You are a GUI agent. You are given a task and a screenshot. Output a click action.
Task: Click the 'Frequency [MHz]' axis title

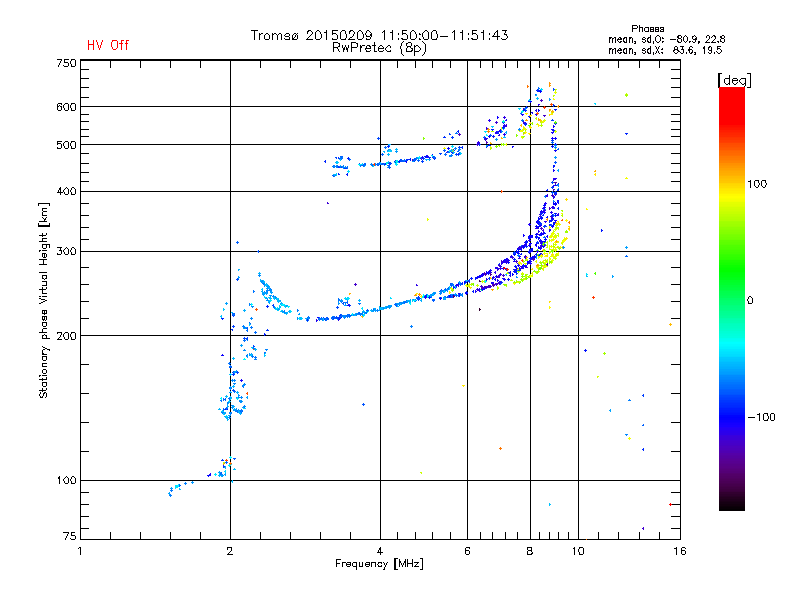point(379,564)
